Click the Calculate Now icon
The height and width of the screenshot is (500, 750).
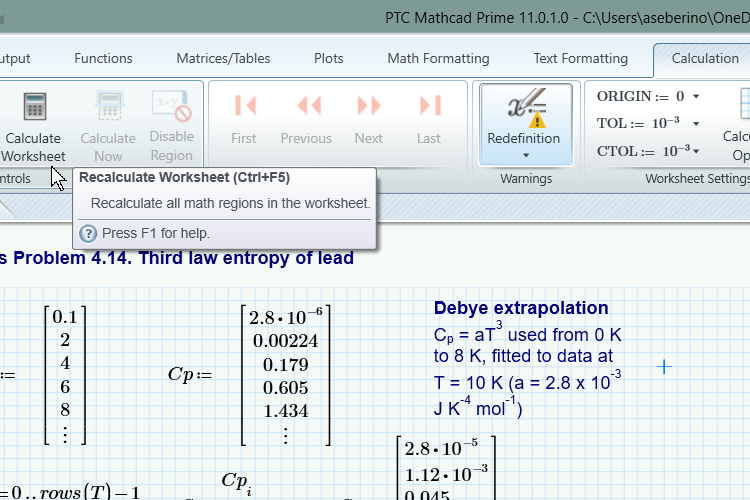pos(108,106)
